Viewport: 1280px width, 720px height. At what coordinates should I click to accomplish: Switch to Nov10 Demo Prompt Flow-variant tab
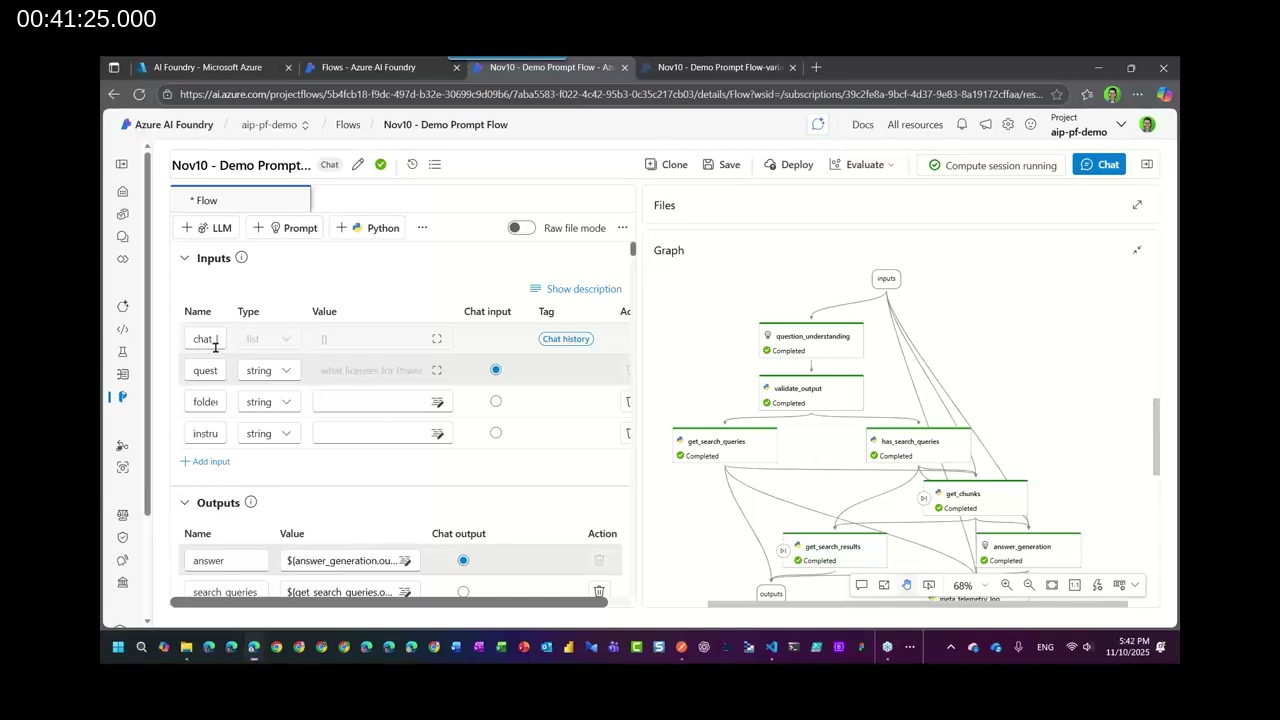pos(720,67)
